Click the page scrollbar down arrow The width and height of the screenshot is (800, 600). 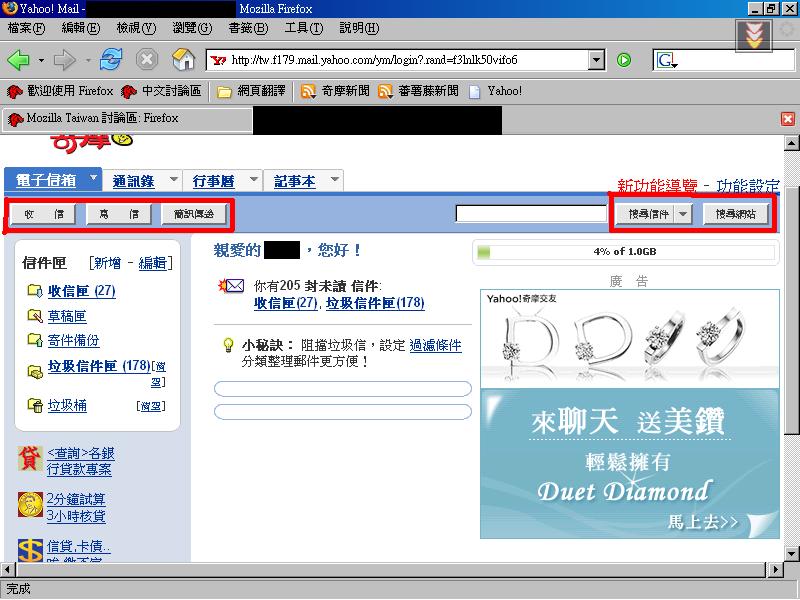[x=791, y=554]
